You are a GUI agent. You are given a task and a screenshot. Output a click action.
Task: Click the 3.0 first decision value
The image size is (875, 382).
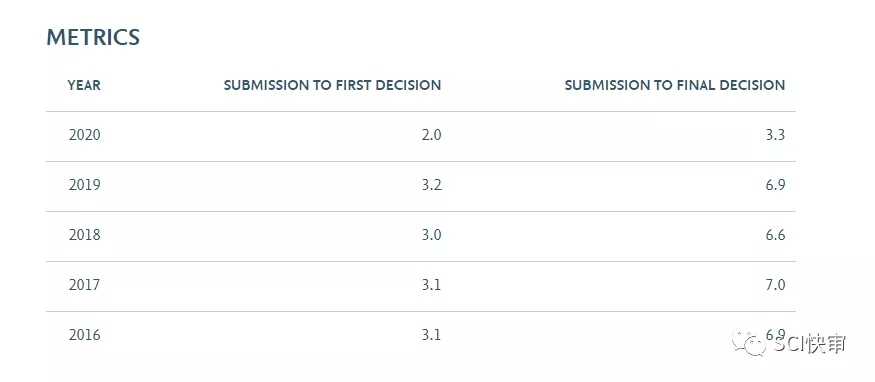click(x=431, y=235)
